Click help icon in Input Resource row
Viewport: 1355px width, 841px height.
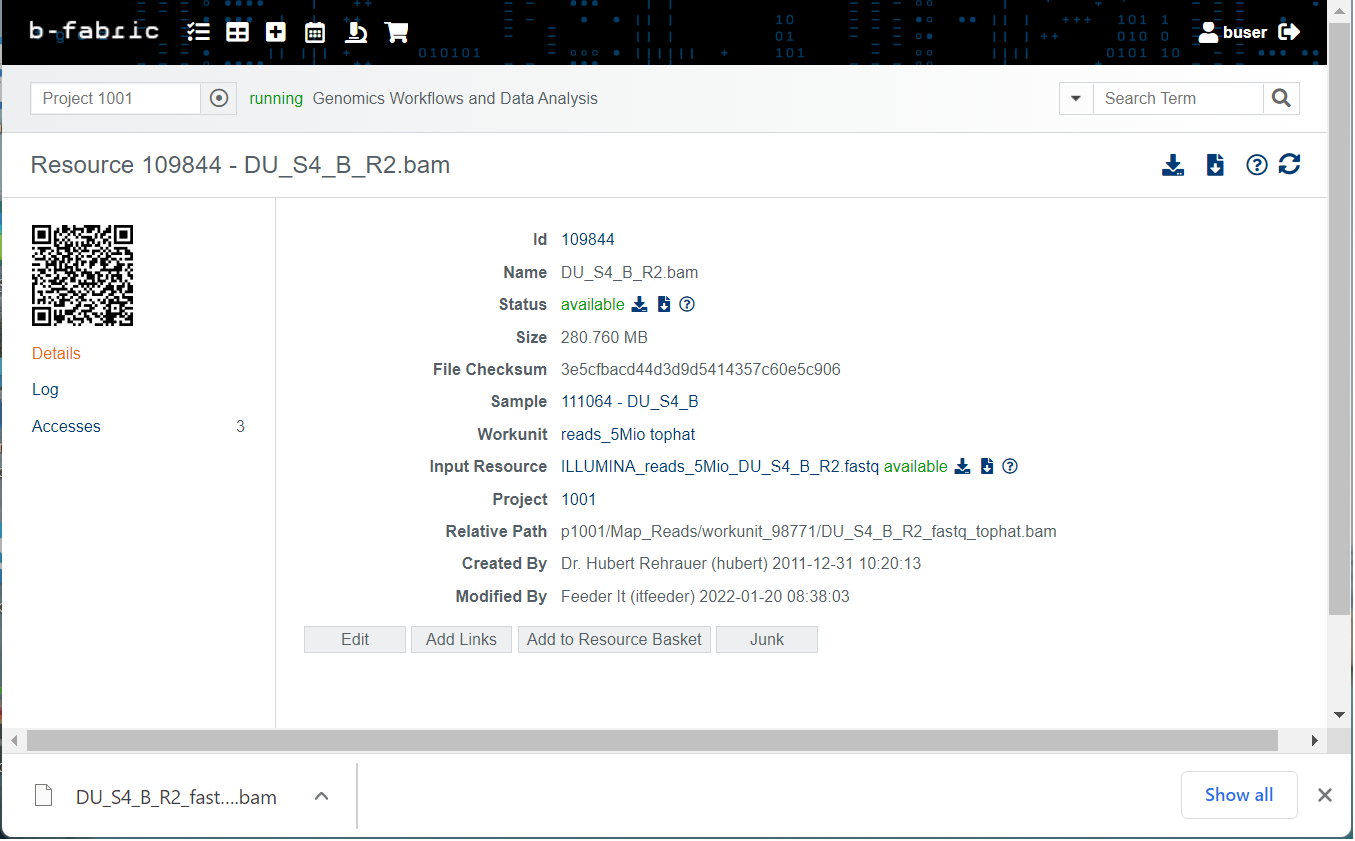[1010, 466]
